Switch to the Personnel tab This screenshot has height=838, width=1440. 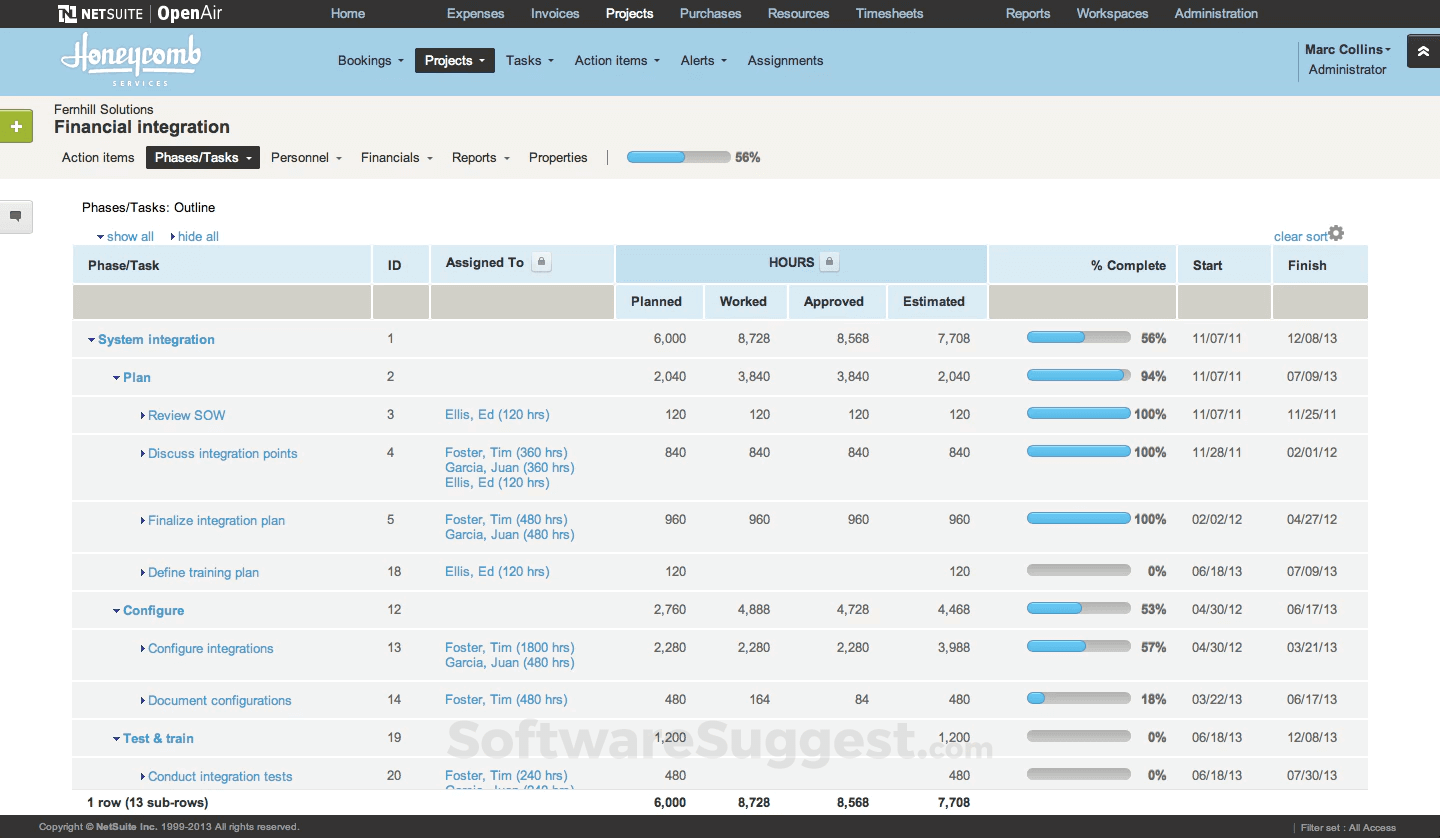click(x=300, y=157)
